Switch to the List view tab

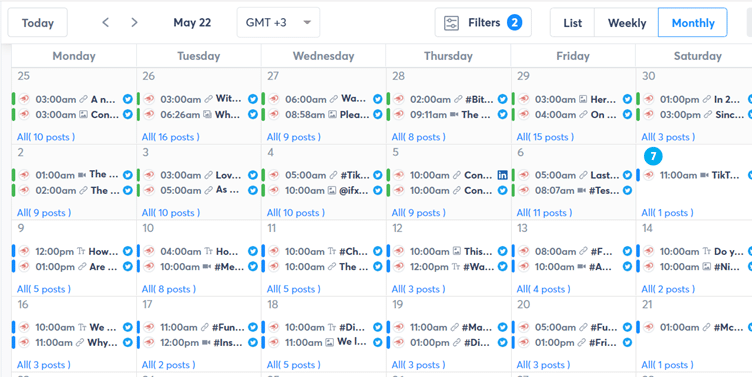(573, 23)
